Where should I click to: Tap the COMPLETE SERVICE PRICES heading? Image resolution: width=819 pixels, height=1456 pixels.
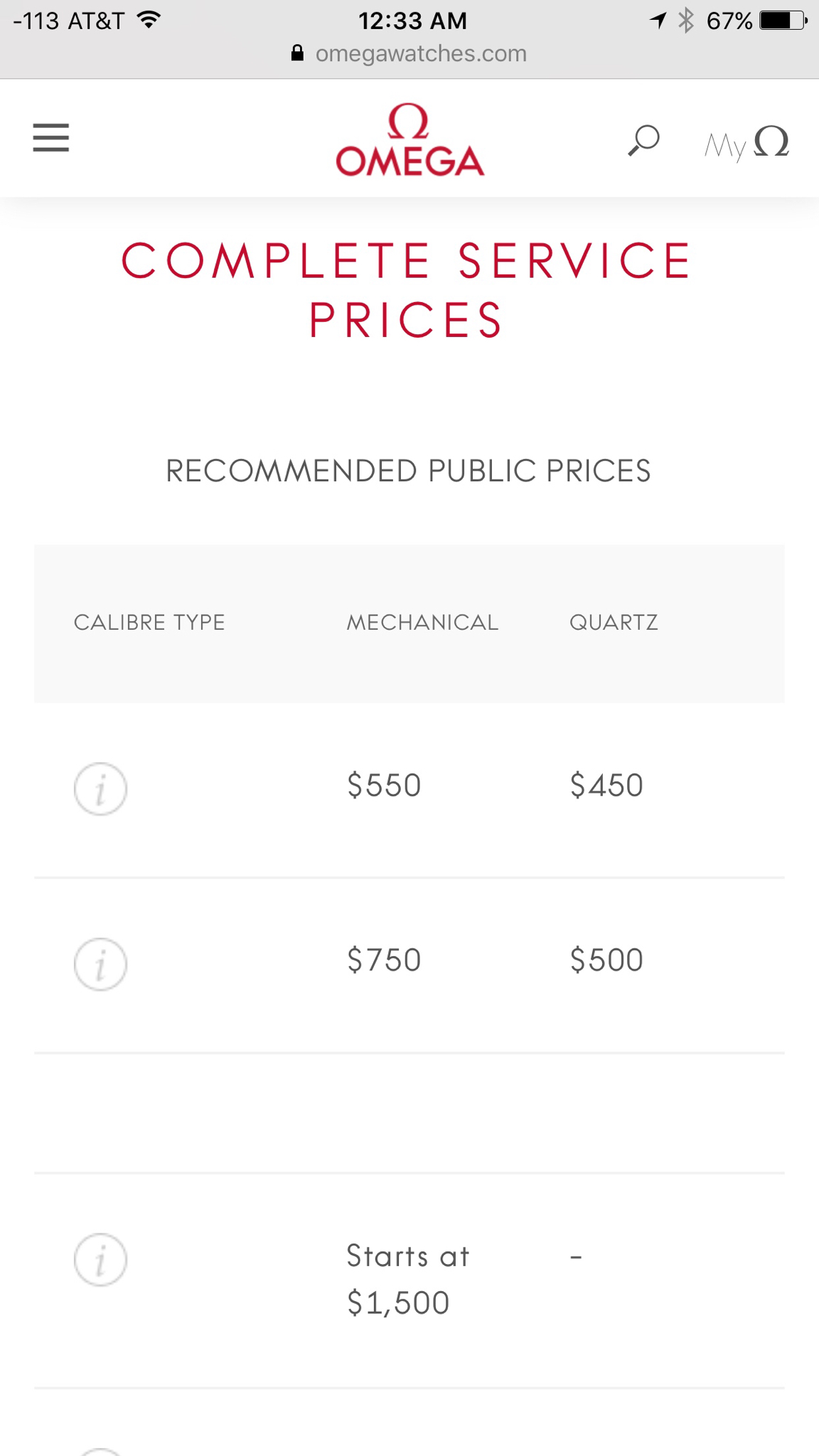[407, 290]
